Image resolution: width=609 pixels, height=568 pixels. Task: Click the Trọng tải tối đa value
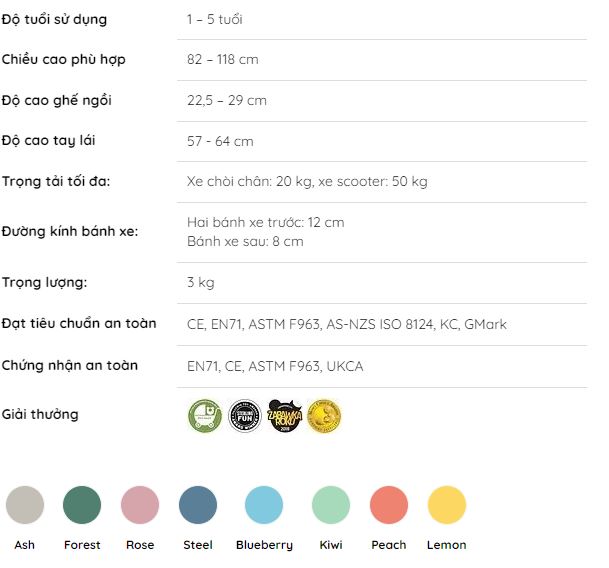click(307, 182)
